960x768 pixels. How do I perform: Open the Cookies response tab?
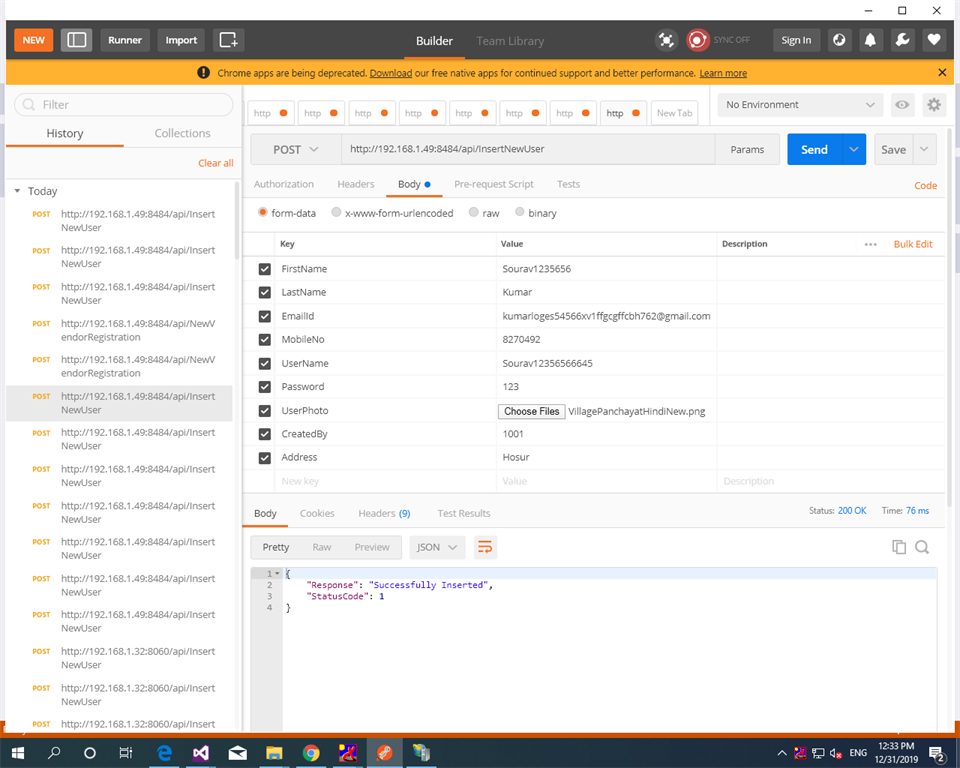[317, 513]
